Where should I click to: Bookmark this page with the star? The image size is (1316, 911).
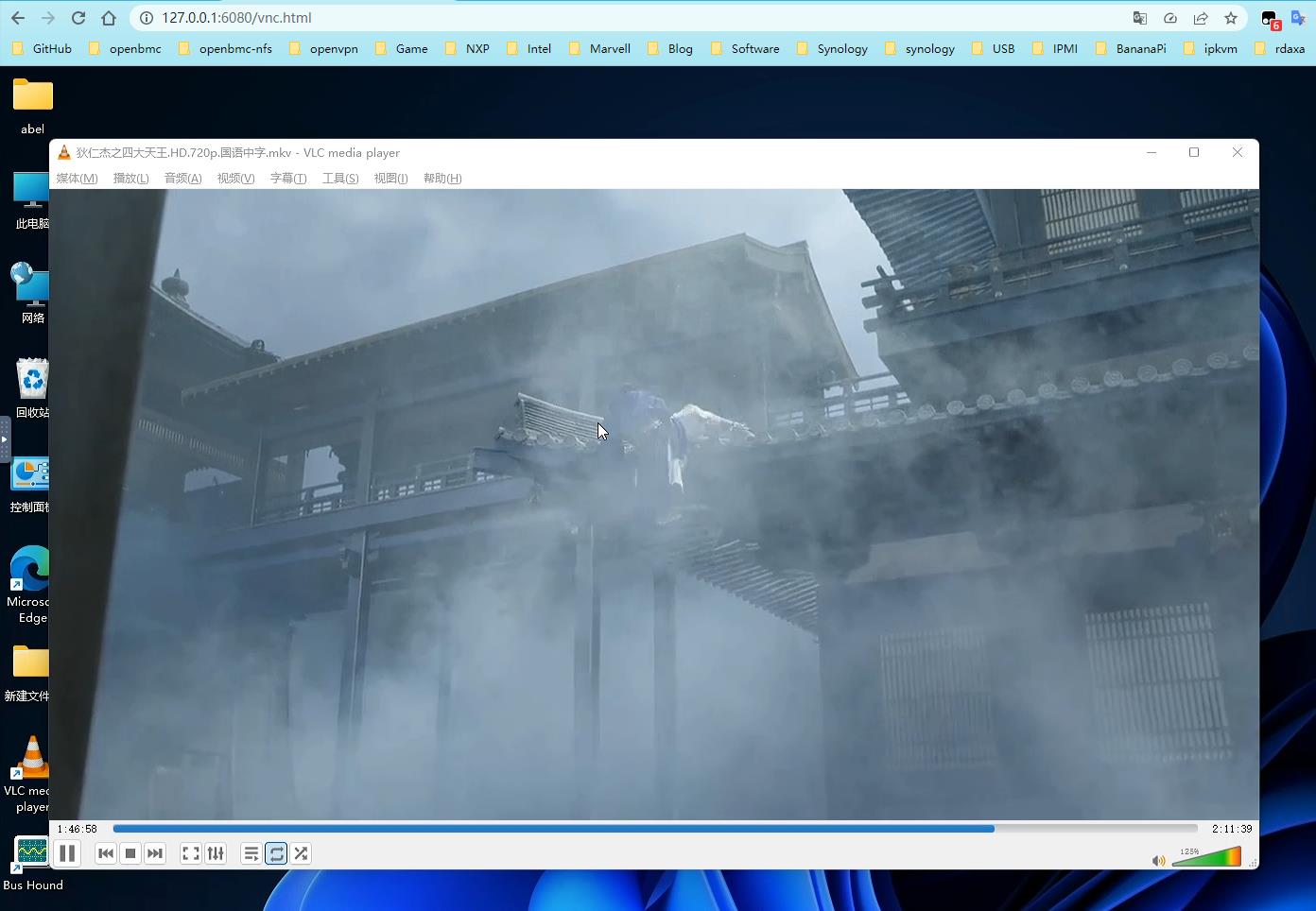pyautogui.click(x=1231, y=18)
